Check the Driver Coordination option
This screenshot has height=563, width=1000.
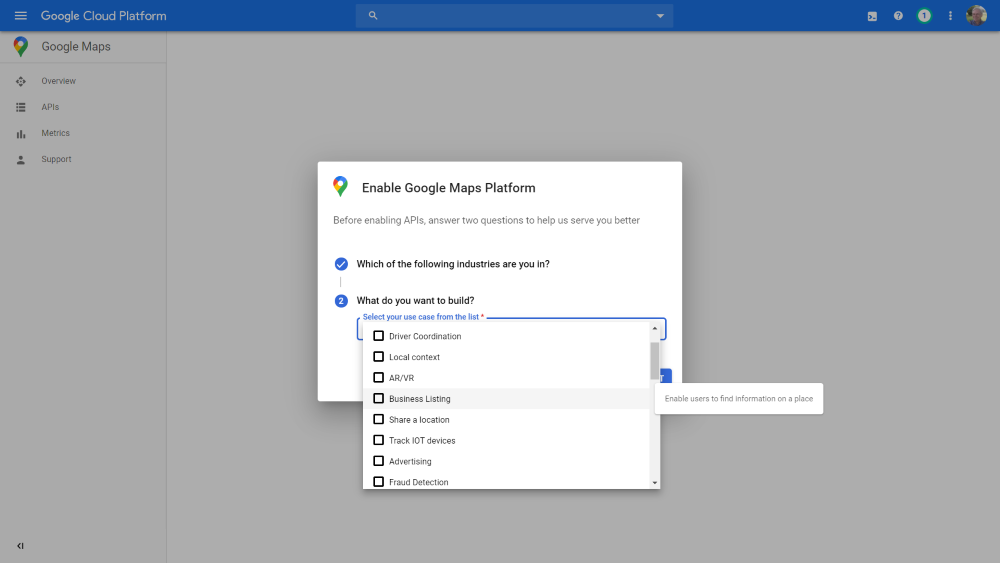(x=378, y=335)
